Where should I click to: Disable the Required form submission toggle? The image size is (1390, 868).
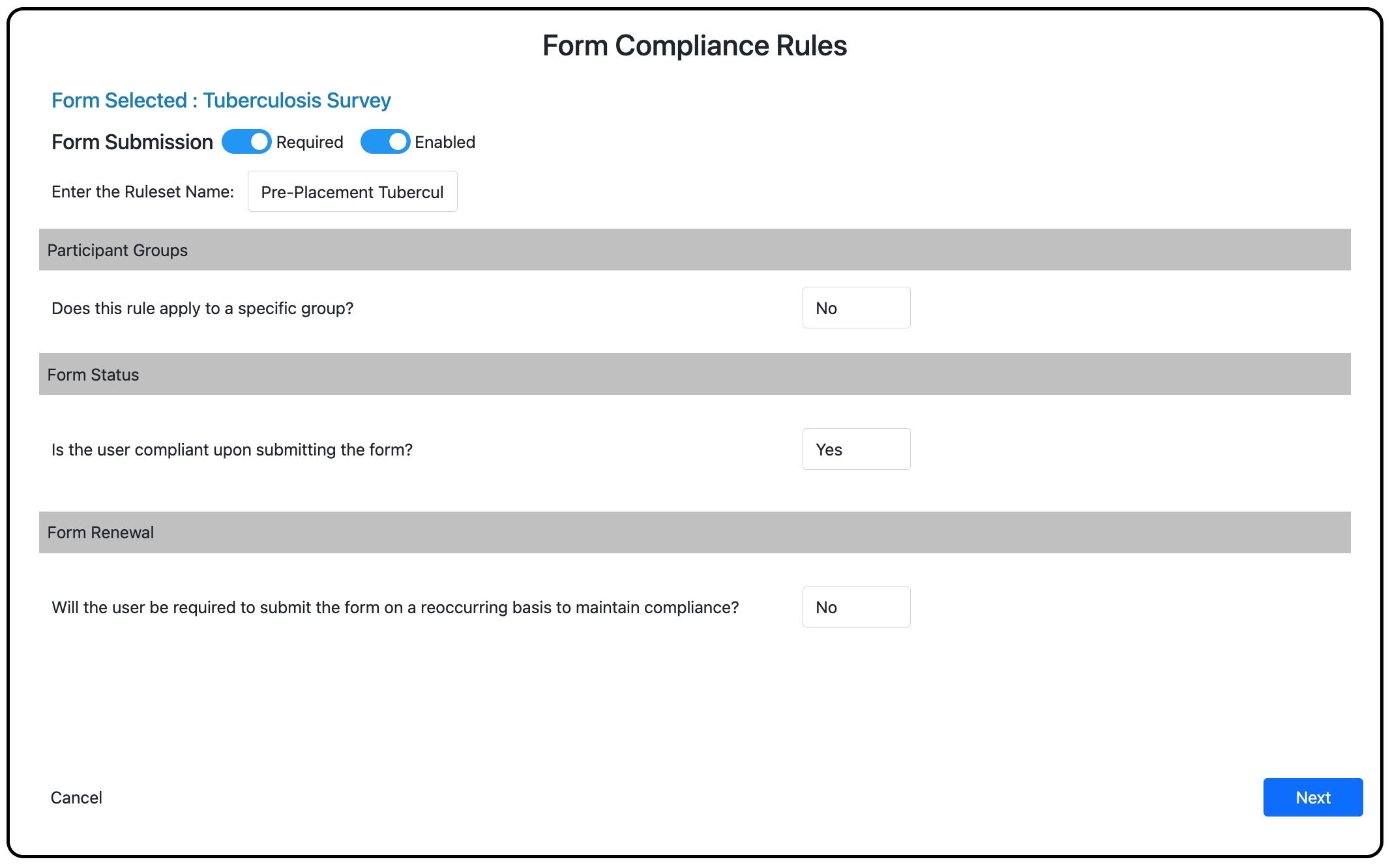pos(246,141)
